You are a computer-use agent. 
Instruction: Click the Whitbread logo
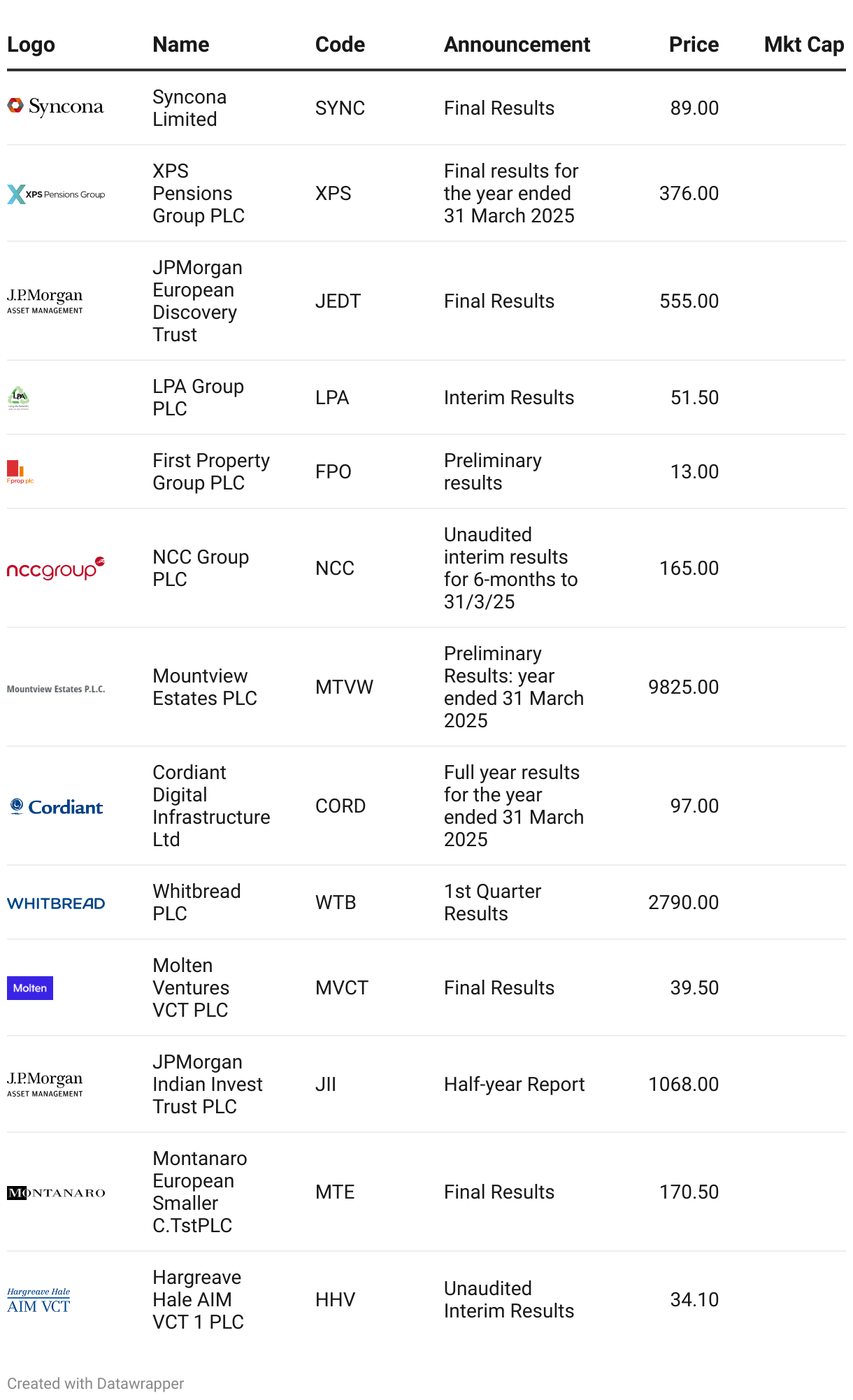(56, 903)
